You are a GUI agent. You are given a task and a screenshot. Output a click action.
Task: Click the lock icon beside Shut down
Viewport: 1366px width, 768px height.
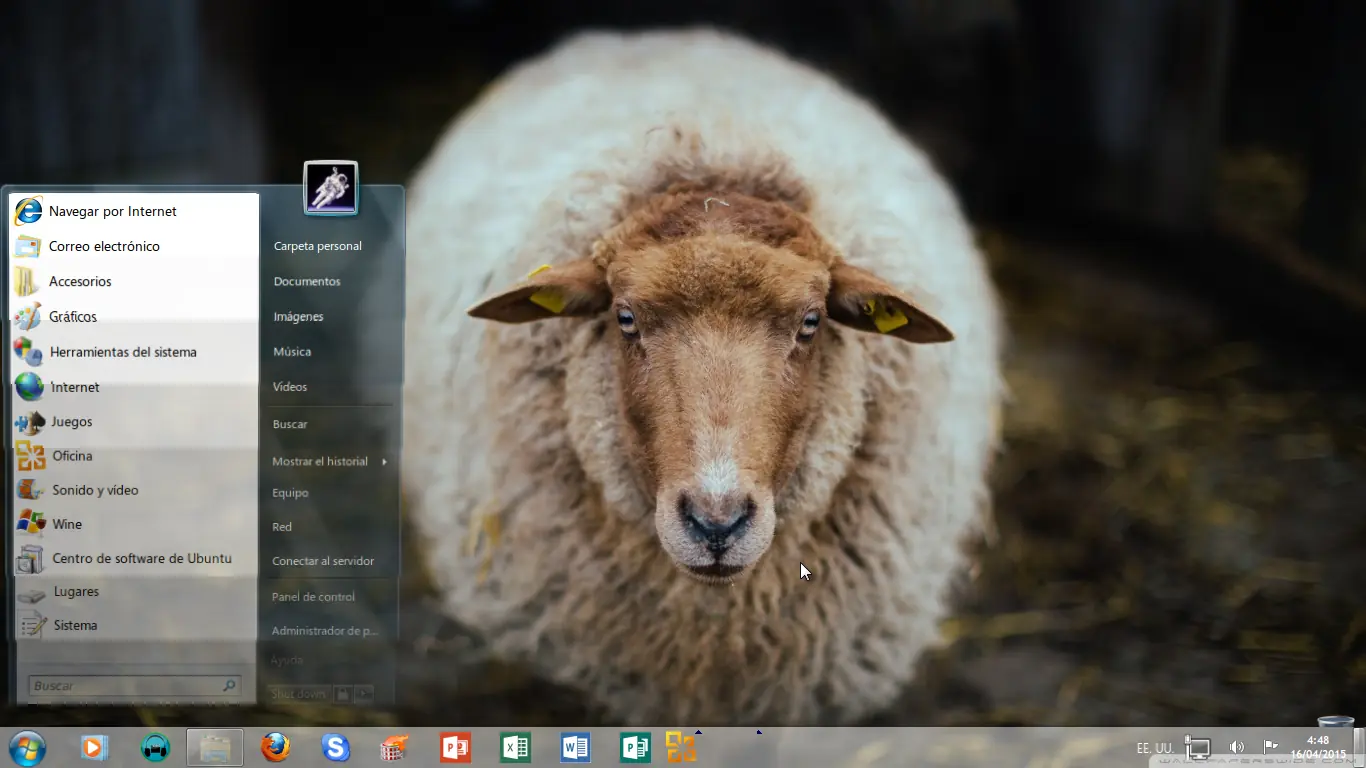tap(341, 693)
